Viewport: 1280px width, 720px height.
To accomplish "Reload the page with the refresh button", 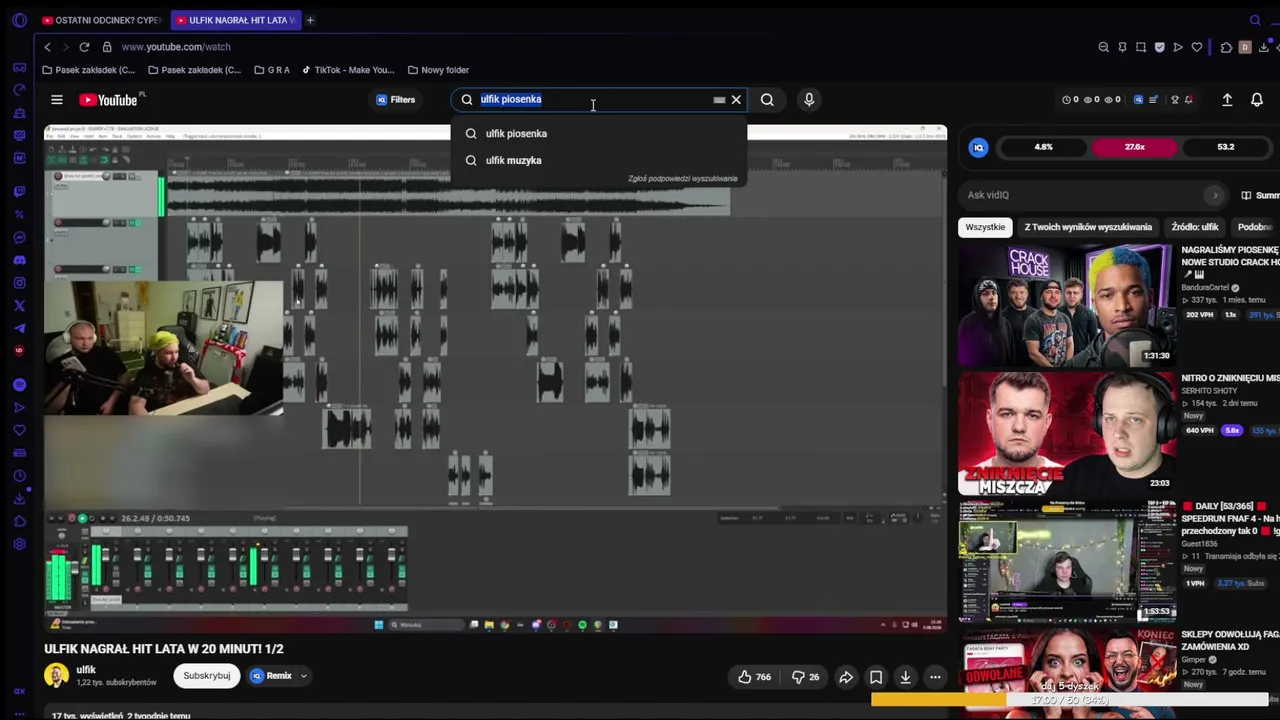I will tap(84, 47).
